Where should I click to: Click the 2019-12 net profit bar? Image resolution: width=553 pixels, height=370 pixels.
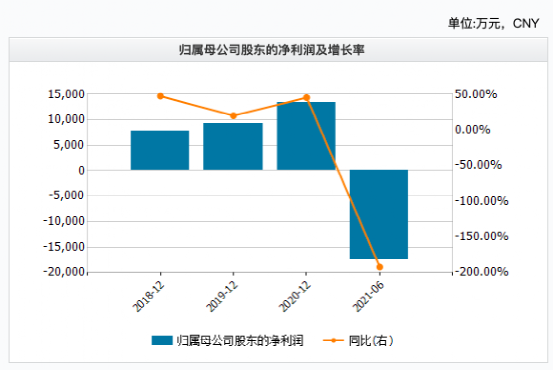(233, 146)
